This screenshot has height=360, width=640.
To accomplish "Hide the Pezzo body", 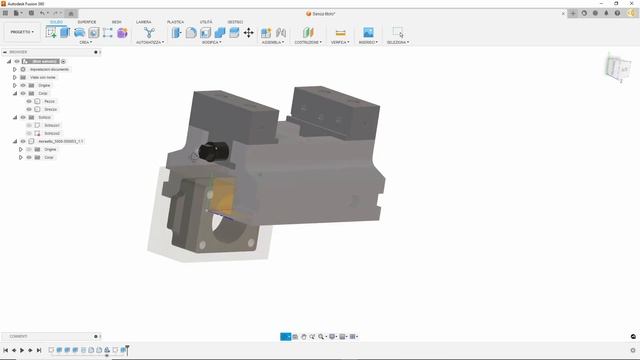I will [x=29, y=101].
